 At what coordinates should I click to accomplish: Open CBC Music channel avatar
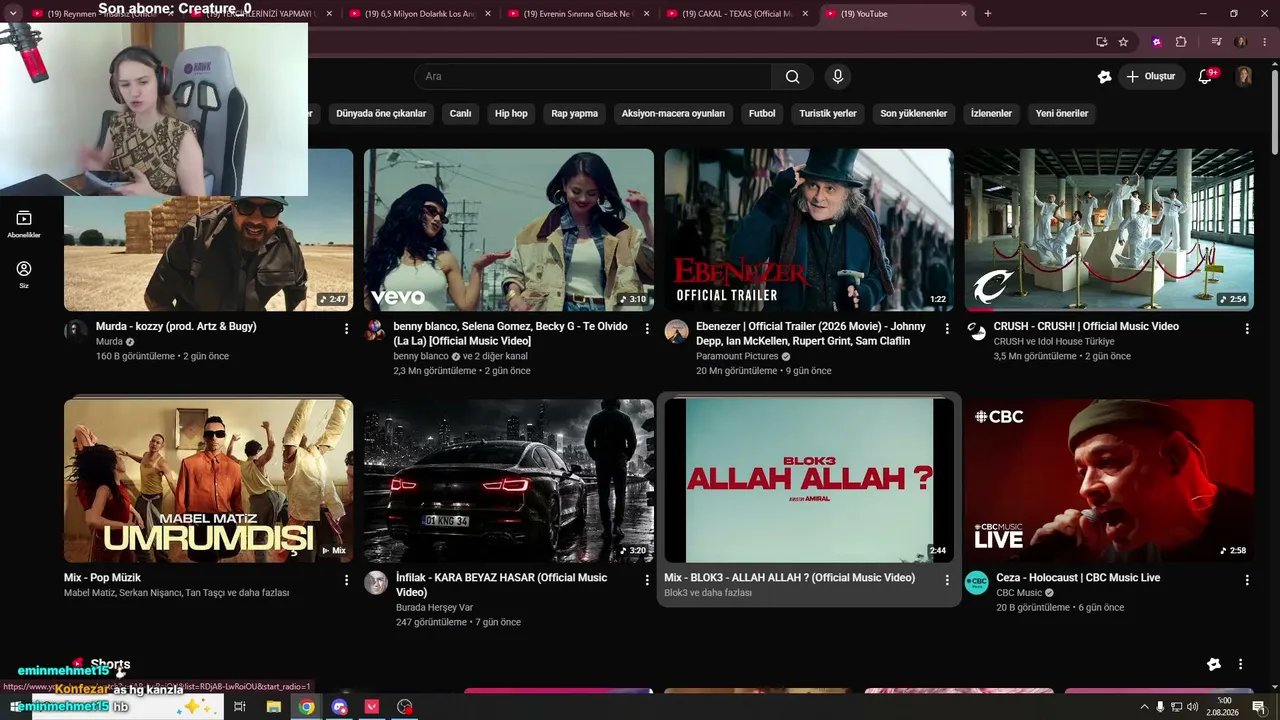[x=976, y=582]
